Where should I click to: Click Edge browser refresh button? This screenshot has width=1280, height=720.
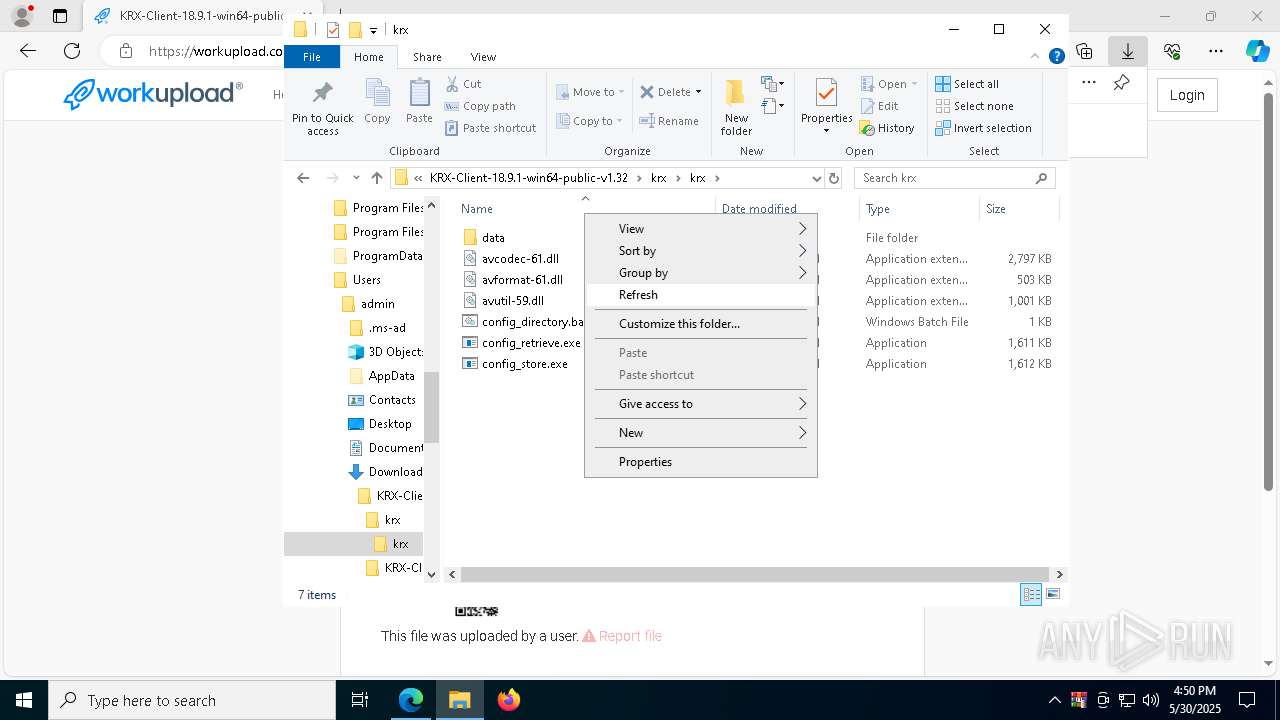coord(72,51)
